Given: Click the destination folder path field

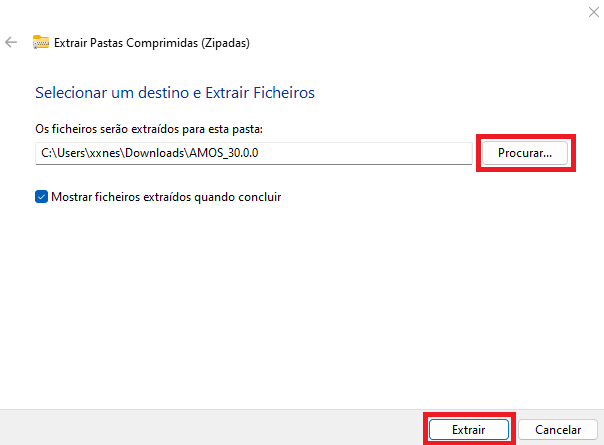Looking at the screenshot, I should 252,153.
